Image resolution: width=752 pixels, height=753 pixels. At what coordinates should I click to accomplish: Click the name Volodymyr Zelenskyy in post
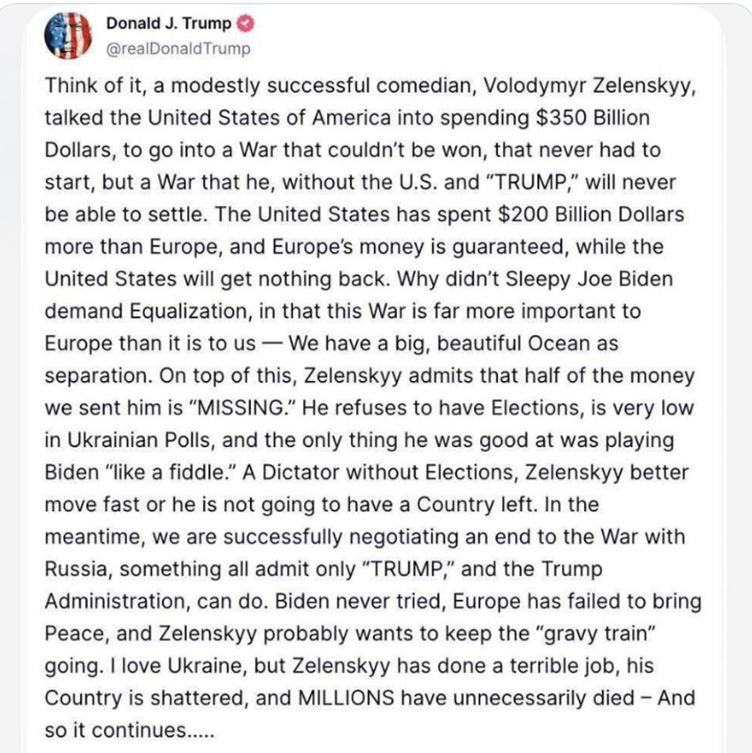pos(589,85)
